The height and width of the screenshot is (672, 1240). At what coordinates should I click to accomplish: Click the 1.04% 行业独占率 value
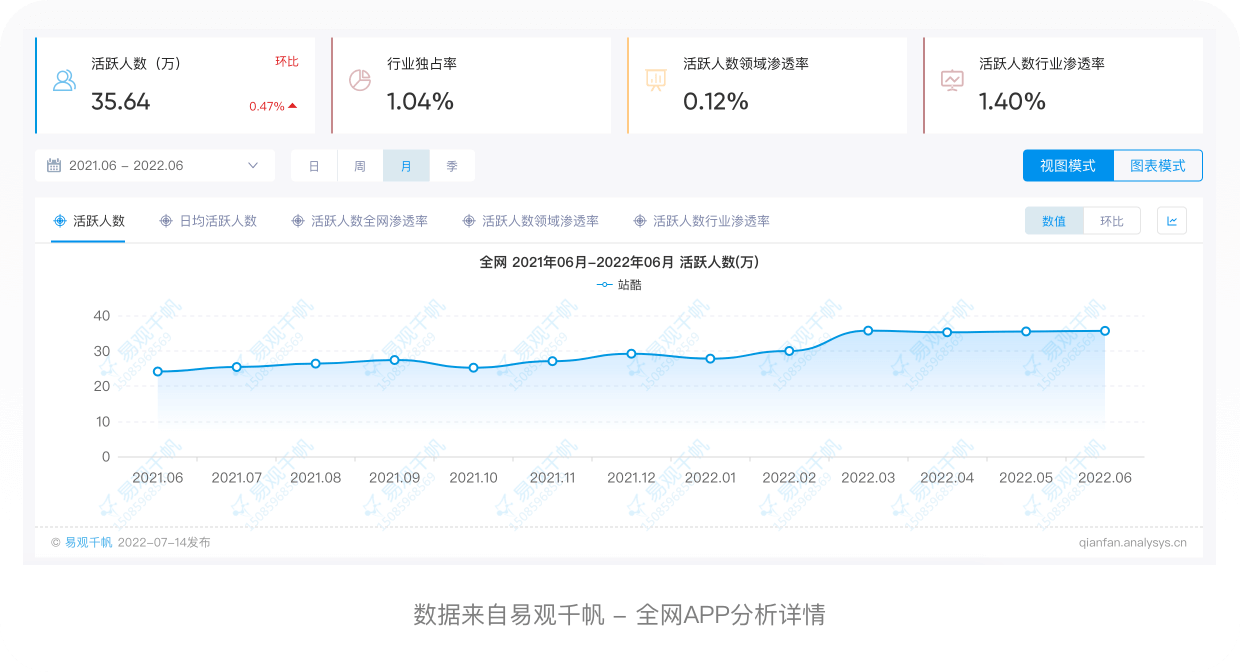point(421,101)
